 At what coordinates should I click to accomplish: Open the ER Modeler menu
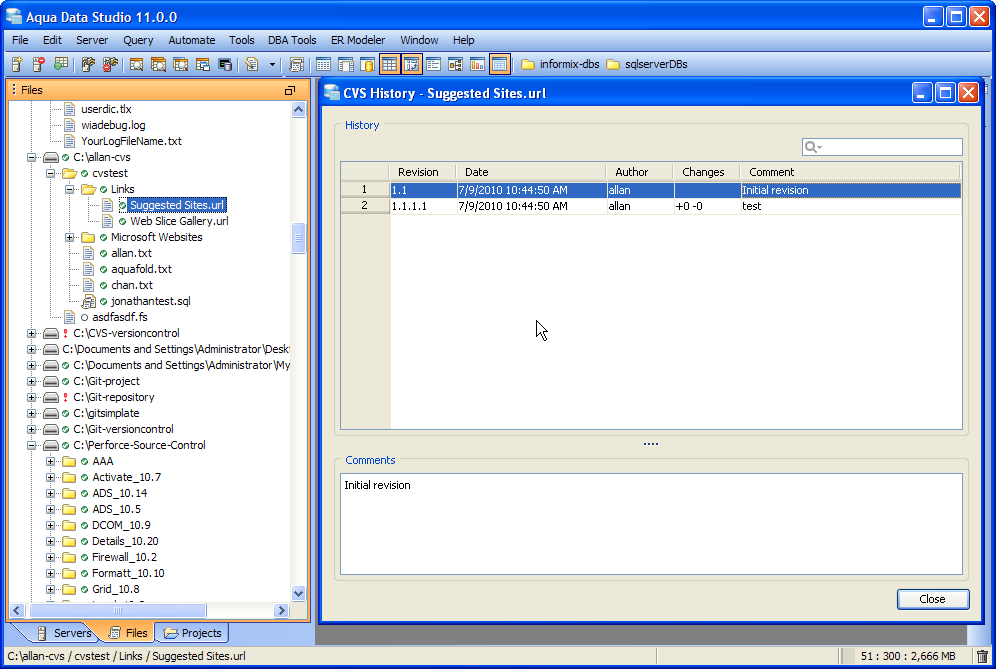[x=358, y=40]
